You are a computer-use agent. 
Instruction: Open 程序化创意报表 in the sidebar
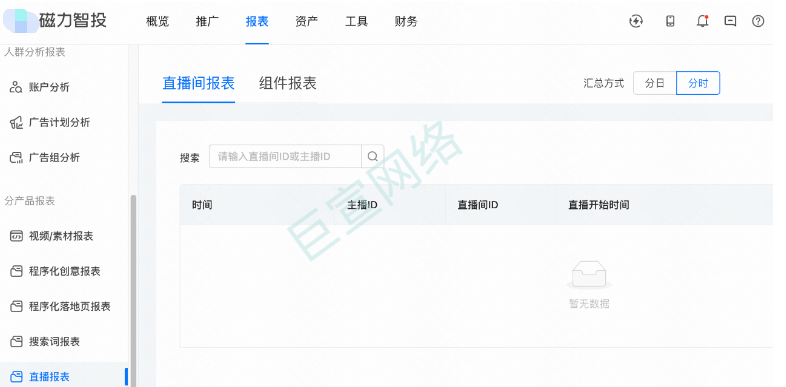click(x=64, y=271)
